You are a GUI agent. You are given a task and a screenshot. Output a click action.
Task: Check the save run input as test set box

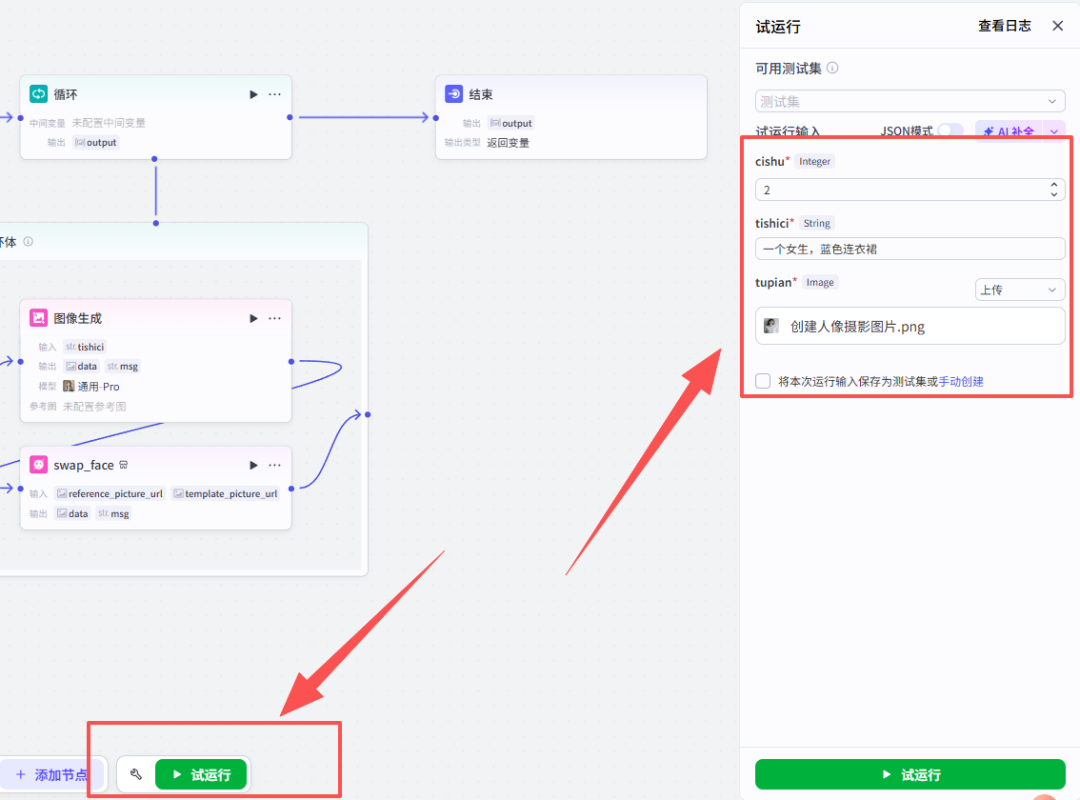click(763, 381)
